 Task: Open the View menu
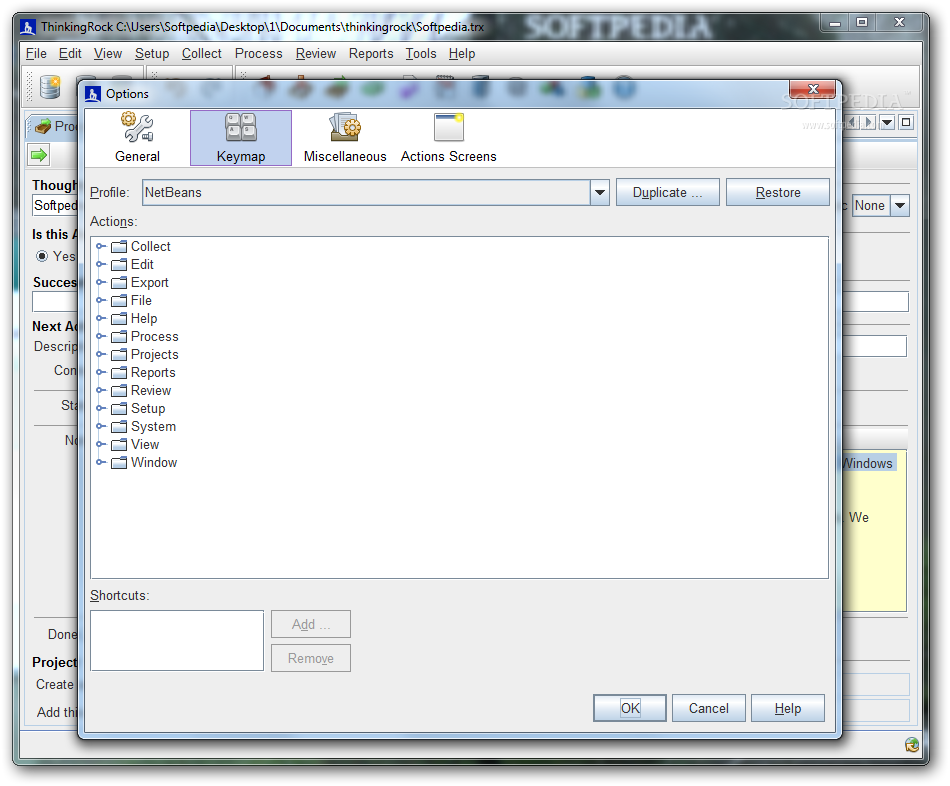point(108,54)
